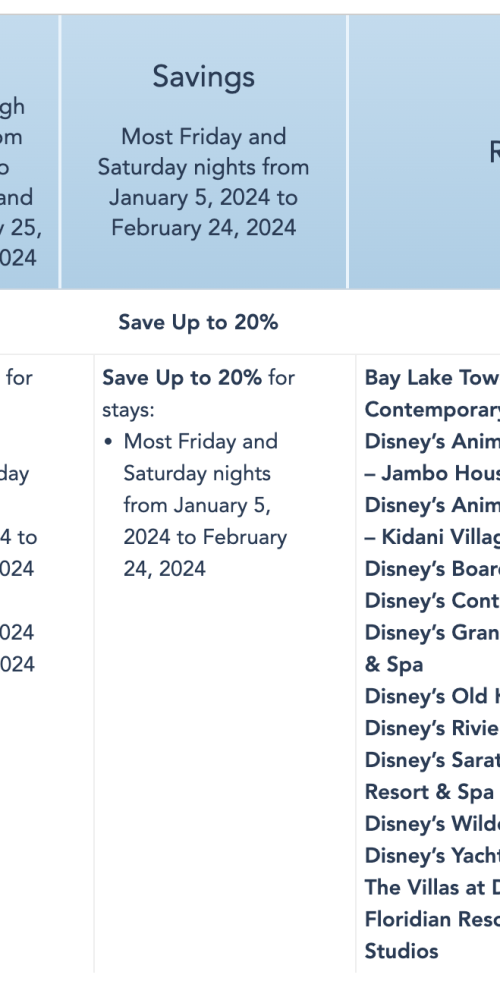
Task: Click Disney's Saratoga Springs entry
Action: 432,760
